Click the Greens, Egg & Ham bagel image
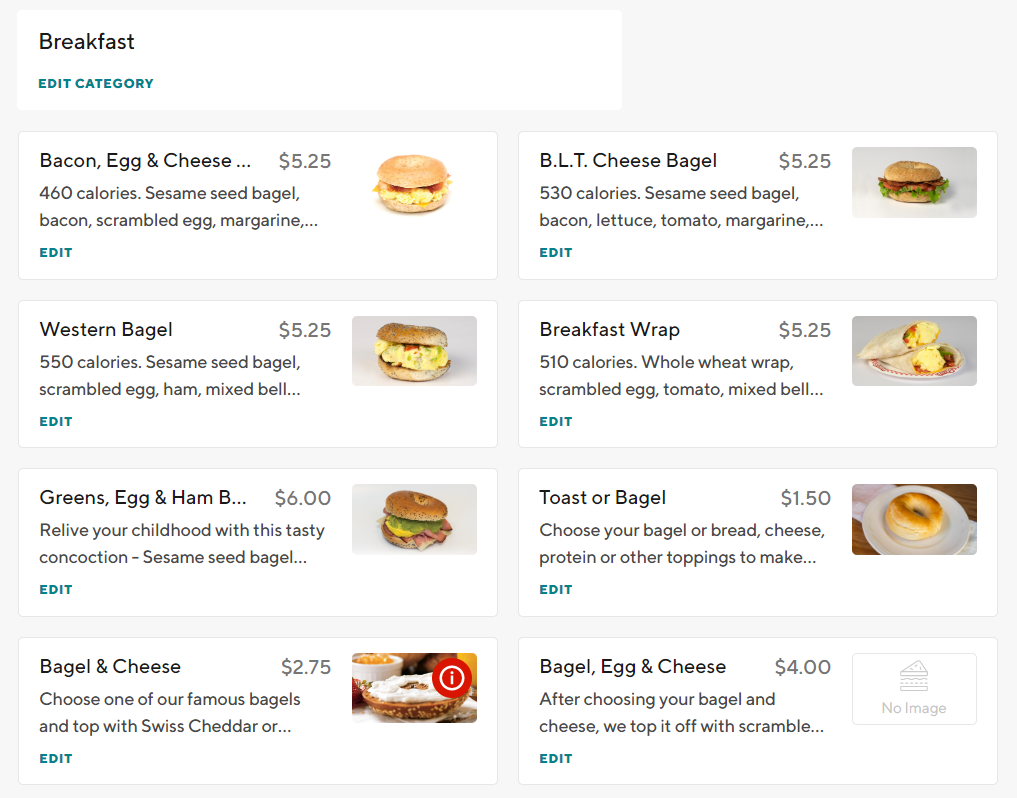Screen dimensions: 1017x798 coord(414,519)
